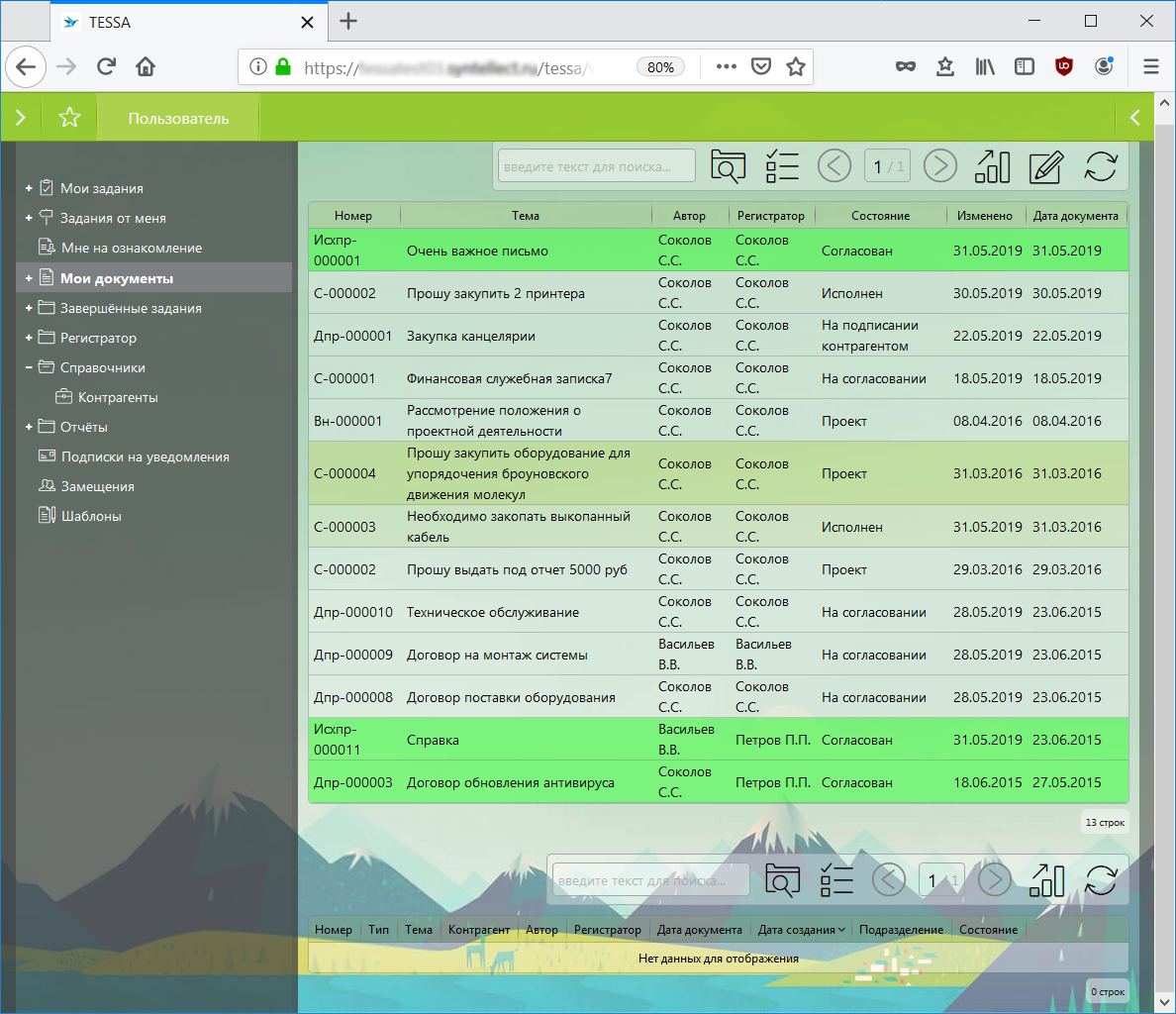1176x1014 pixels.
Task: Click the edit pencil icon in top toolbar
Action: point(1045,166)
